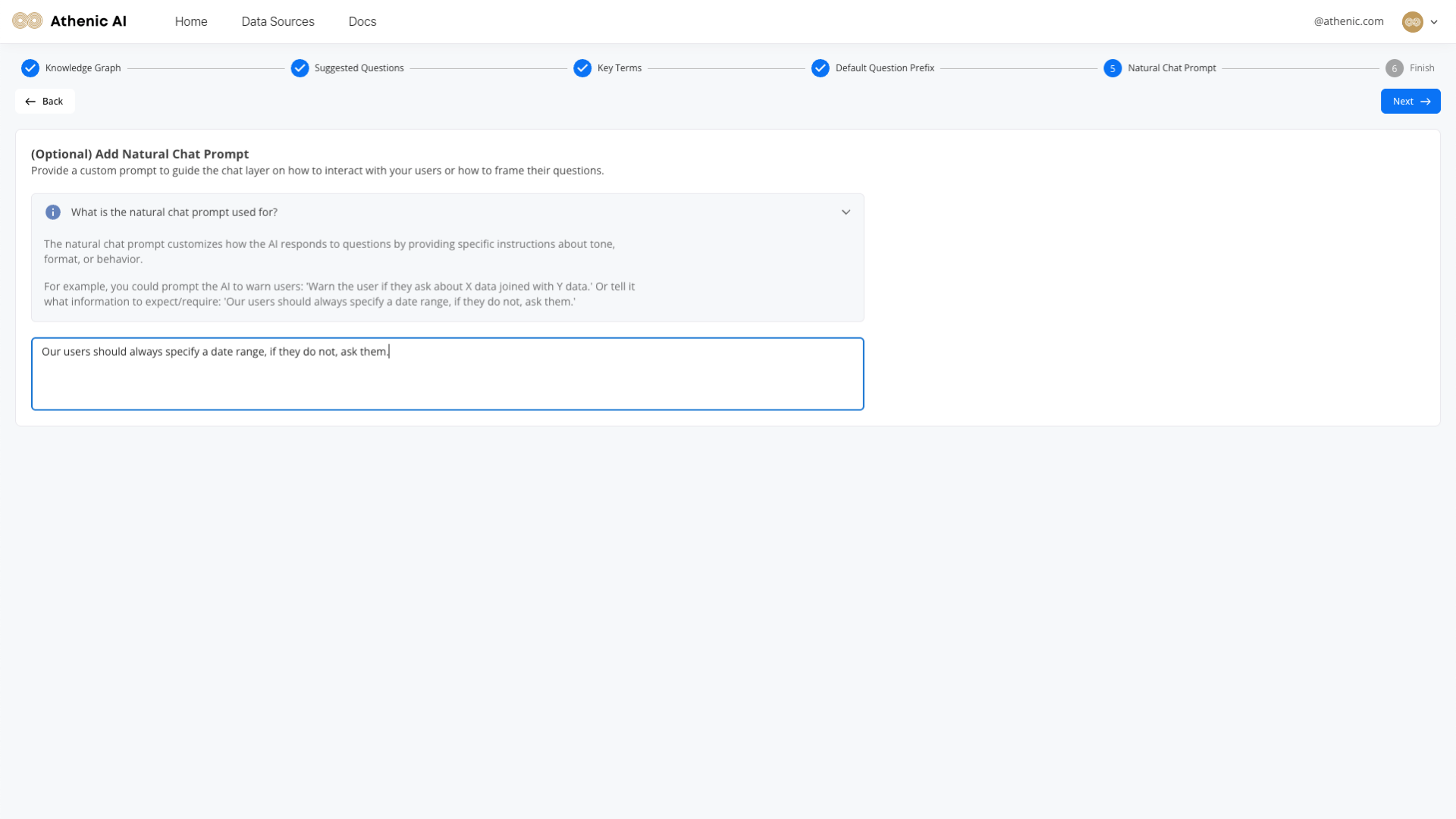Screen dimensions: 1456x819
Task: Click the step 6 Finish circle
Action: click(x=1394, y=68)
